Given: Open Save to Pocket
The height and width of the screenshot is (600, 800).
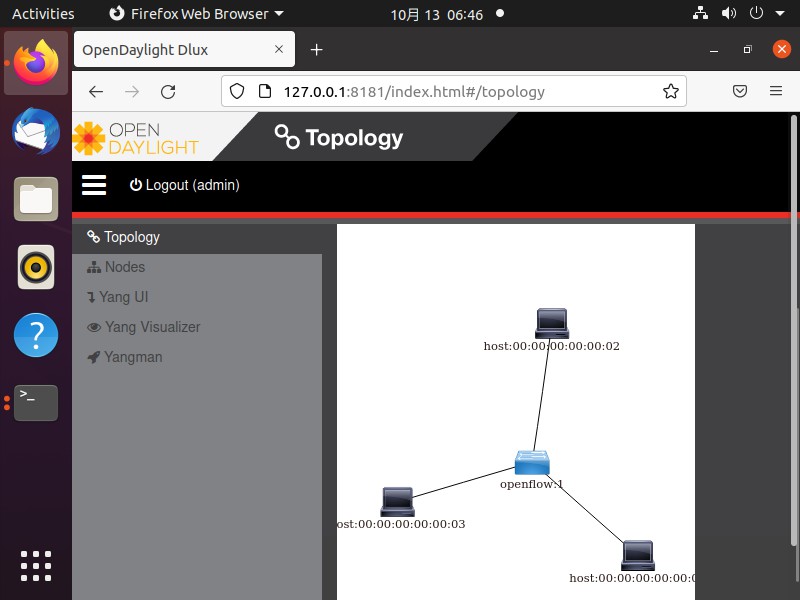Looking at the screenshot, I should [740, 91].
